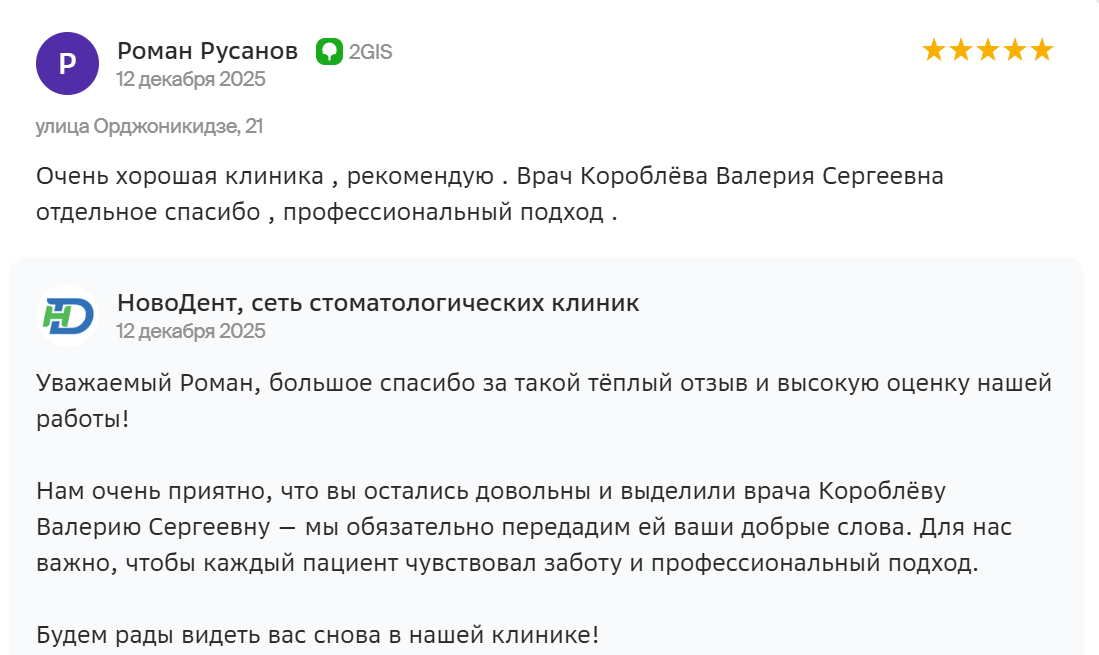Select the first rating star
1099x655 pixels.
point(934,50)
